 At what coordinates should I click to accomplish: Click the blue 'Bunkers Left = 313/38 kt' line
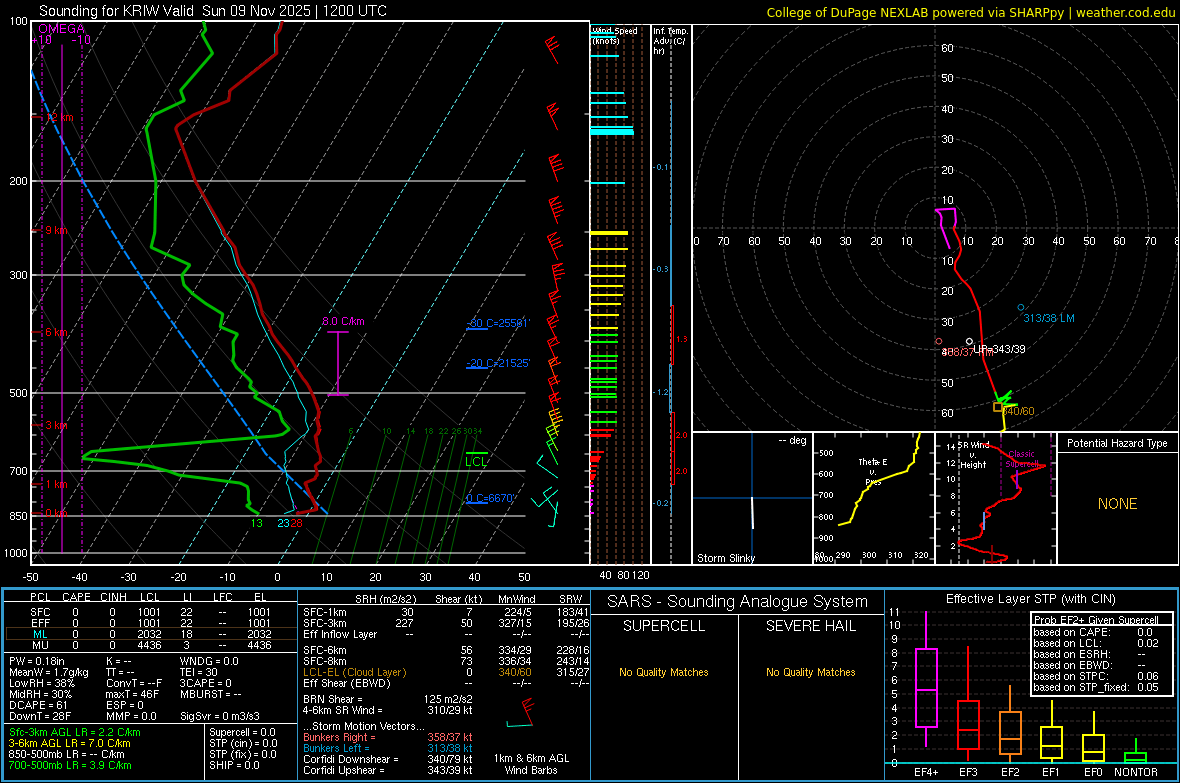[388, 748]
